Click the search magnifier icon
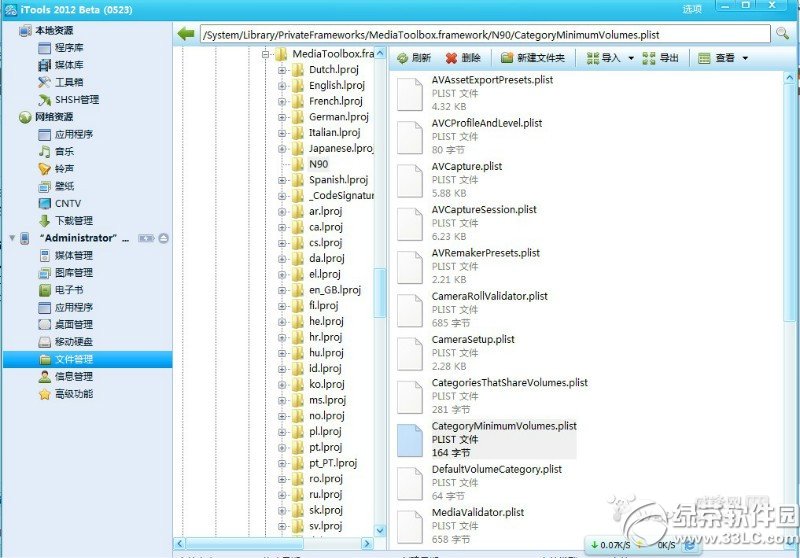This screenshot has height=558, width=800. tap(781, 34)
